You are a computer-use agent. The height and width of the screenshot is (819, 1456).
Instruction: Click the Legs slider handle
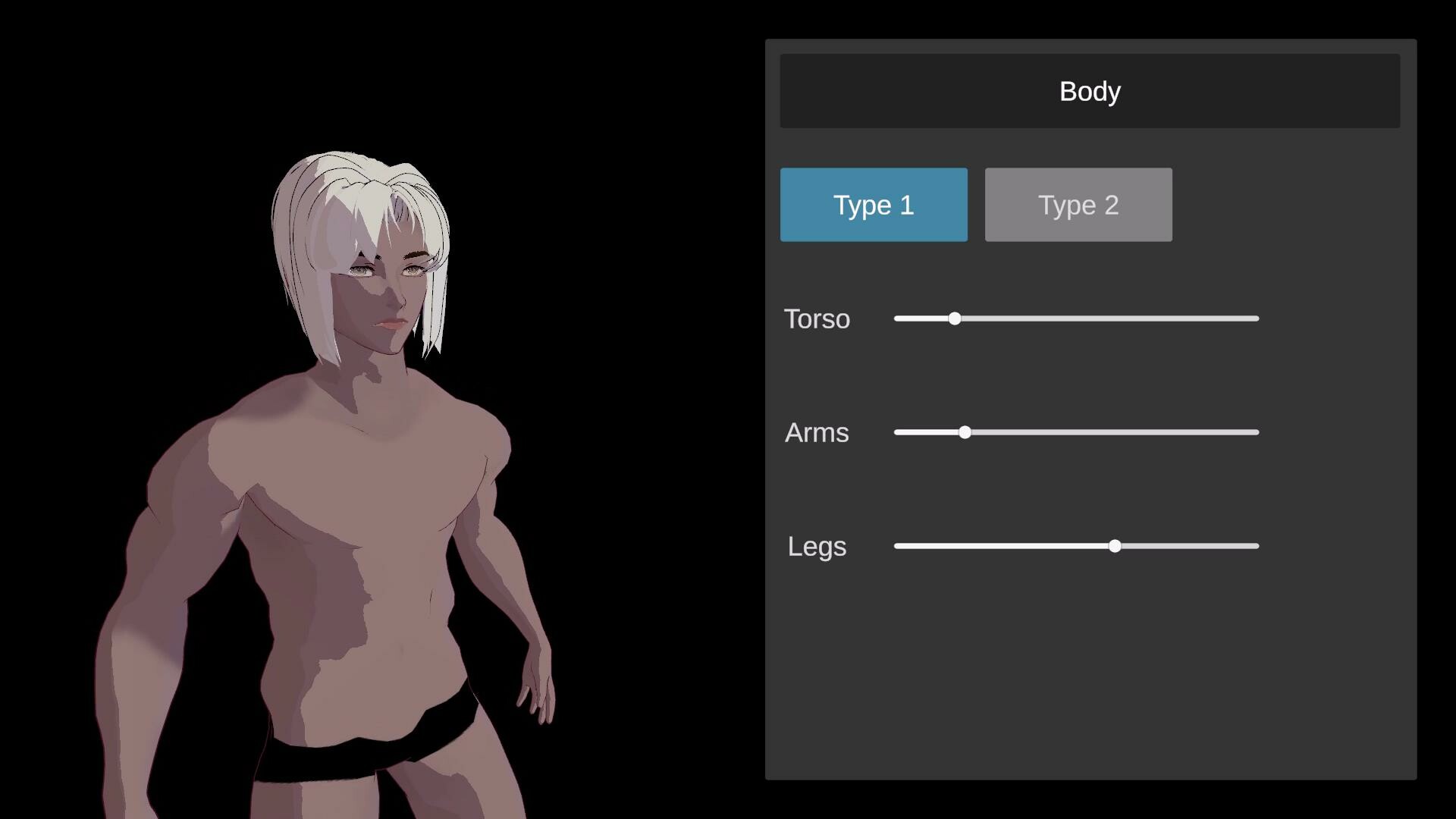point(1115,546)
